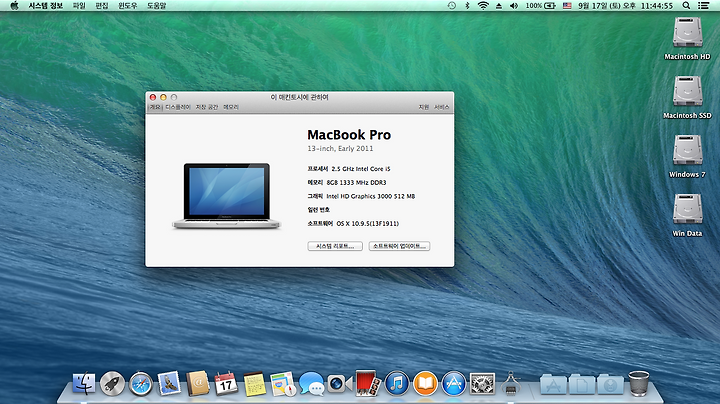Click the MacBook Pro heading
The height and width of the screenshot is (404, 720).
click(x=349, y=135)
